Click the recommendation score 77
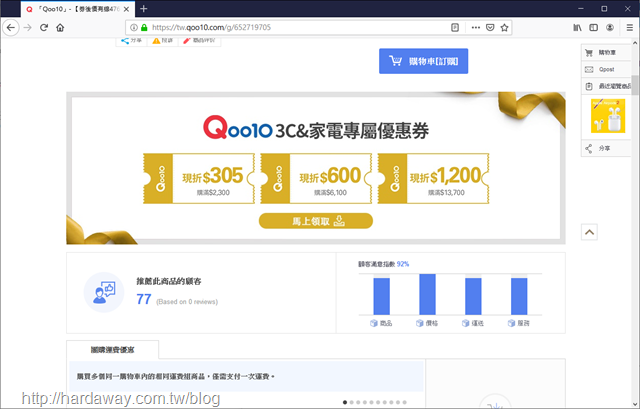 pyautogui.click(x=144, y=299)
